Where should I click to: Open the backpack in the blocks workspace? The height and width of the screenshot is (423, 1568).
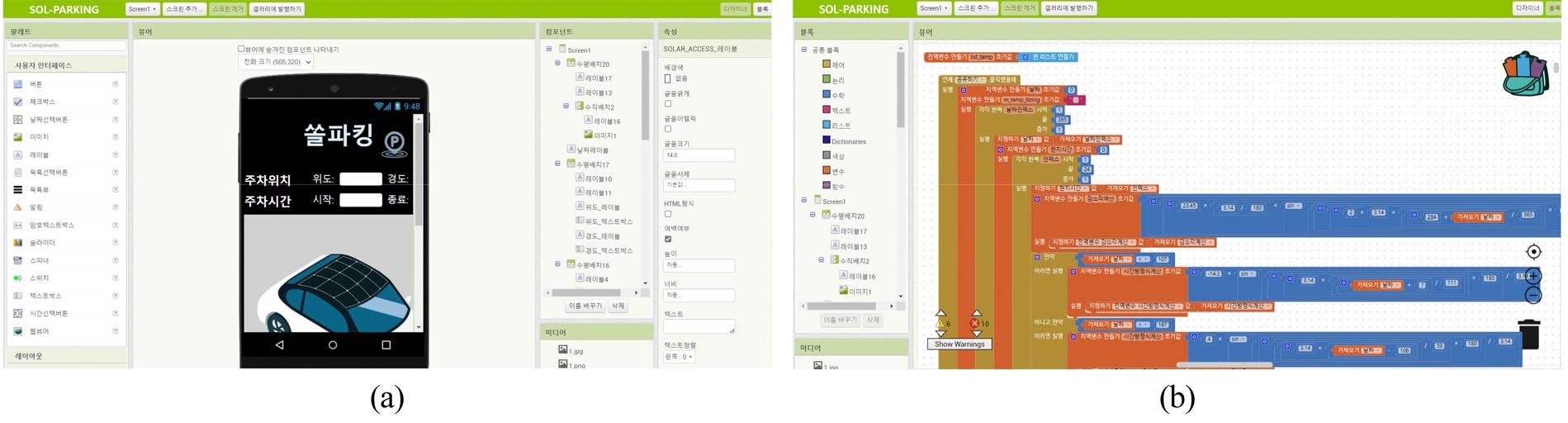coord(1524,74)
